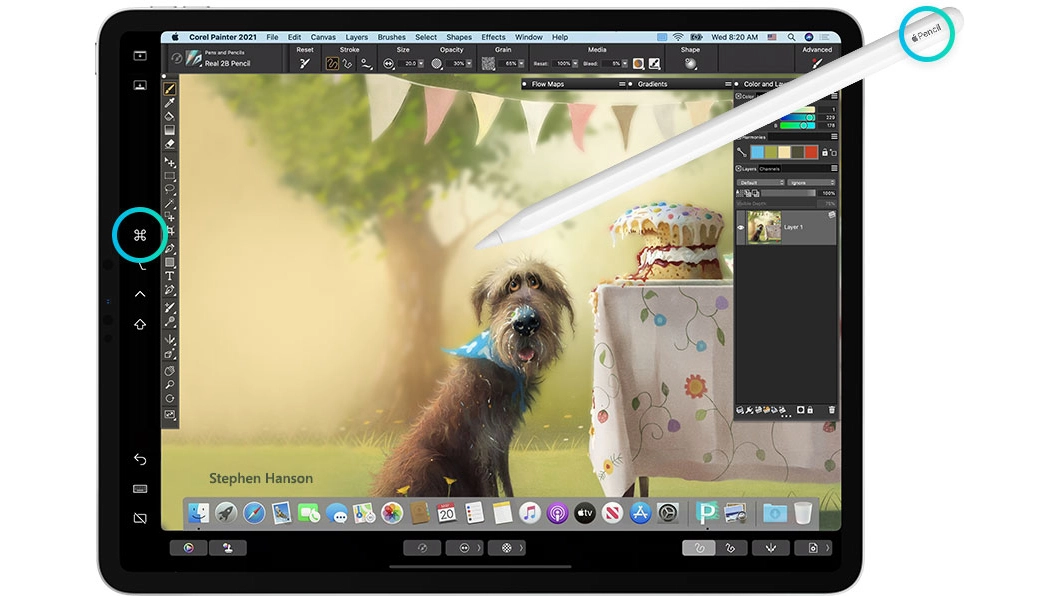Image resolution: width=1060 pixels, height=596 pixels.
Task: Activate the Crop tool
Action: pyautogui.click(x=170, y=231)
